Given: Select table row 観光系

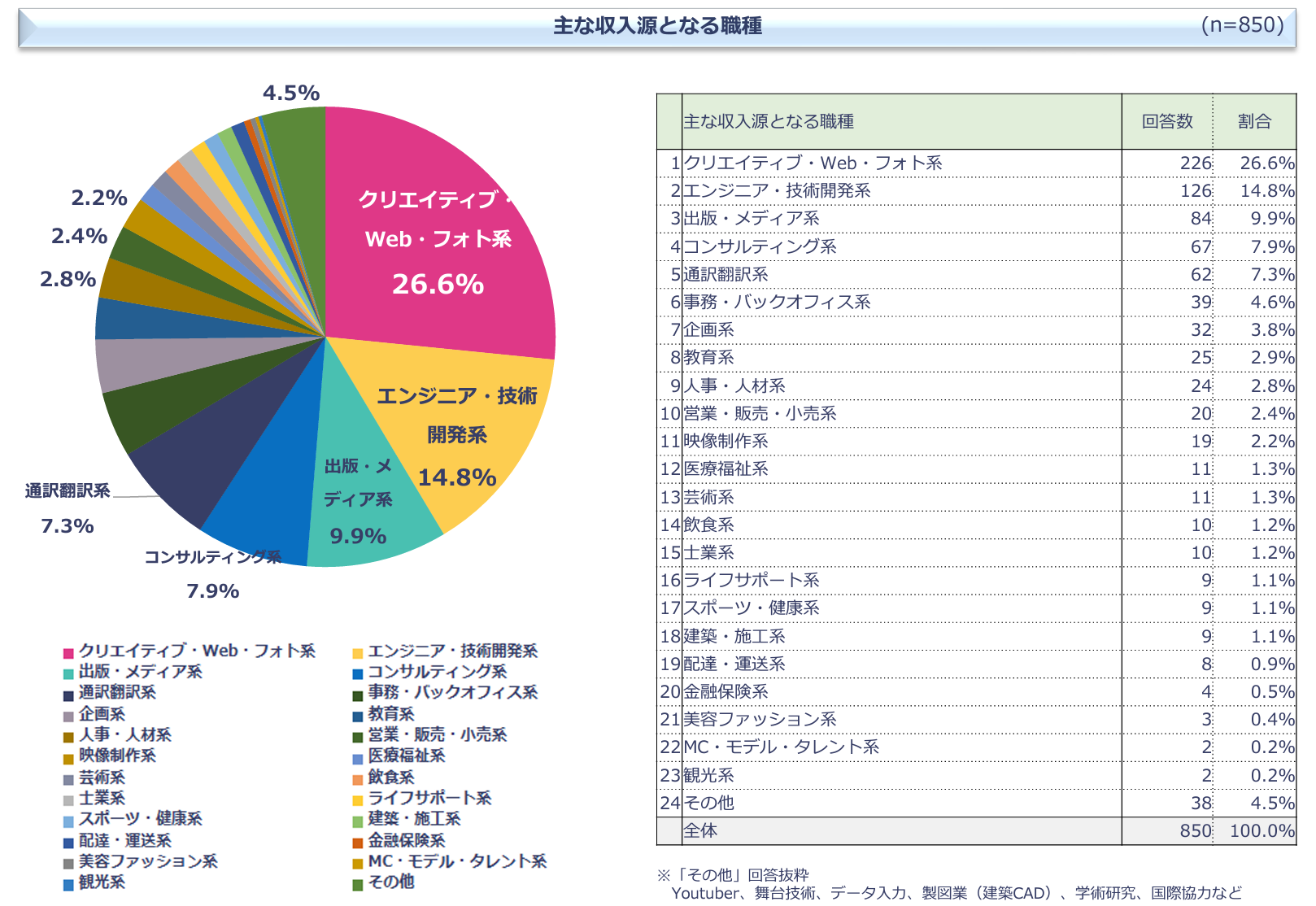Looking at the screenshot, I should coord(976,776).
